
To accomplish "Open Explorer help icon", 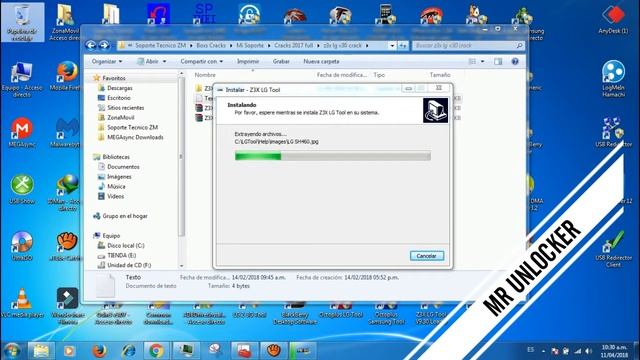I will 515,62.
